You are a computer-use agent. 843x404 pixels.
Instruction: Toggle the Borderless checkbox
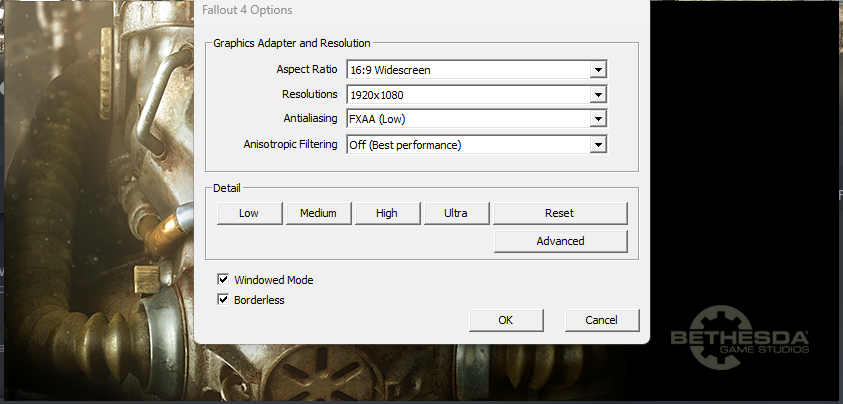click(x=223, y=299)
